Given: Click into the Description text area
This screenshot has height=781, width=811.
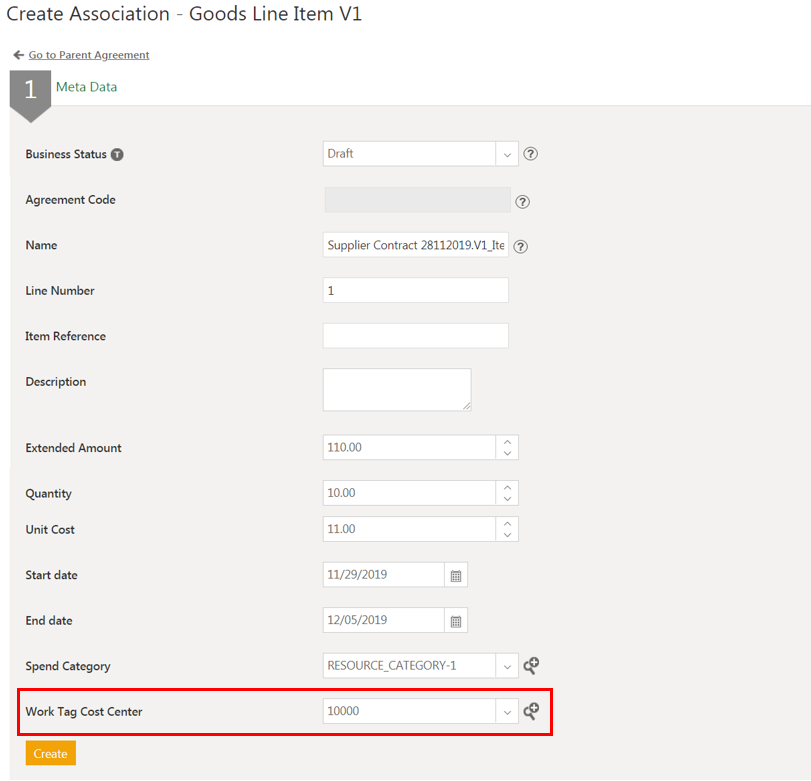Looking at the screenshot, I should click(396, 389).
